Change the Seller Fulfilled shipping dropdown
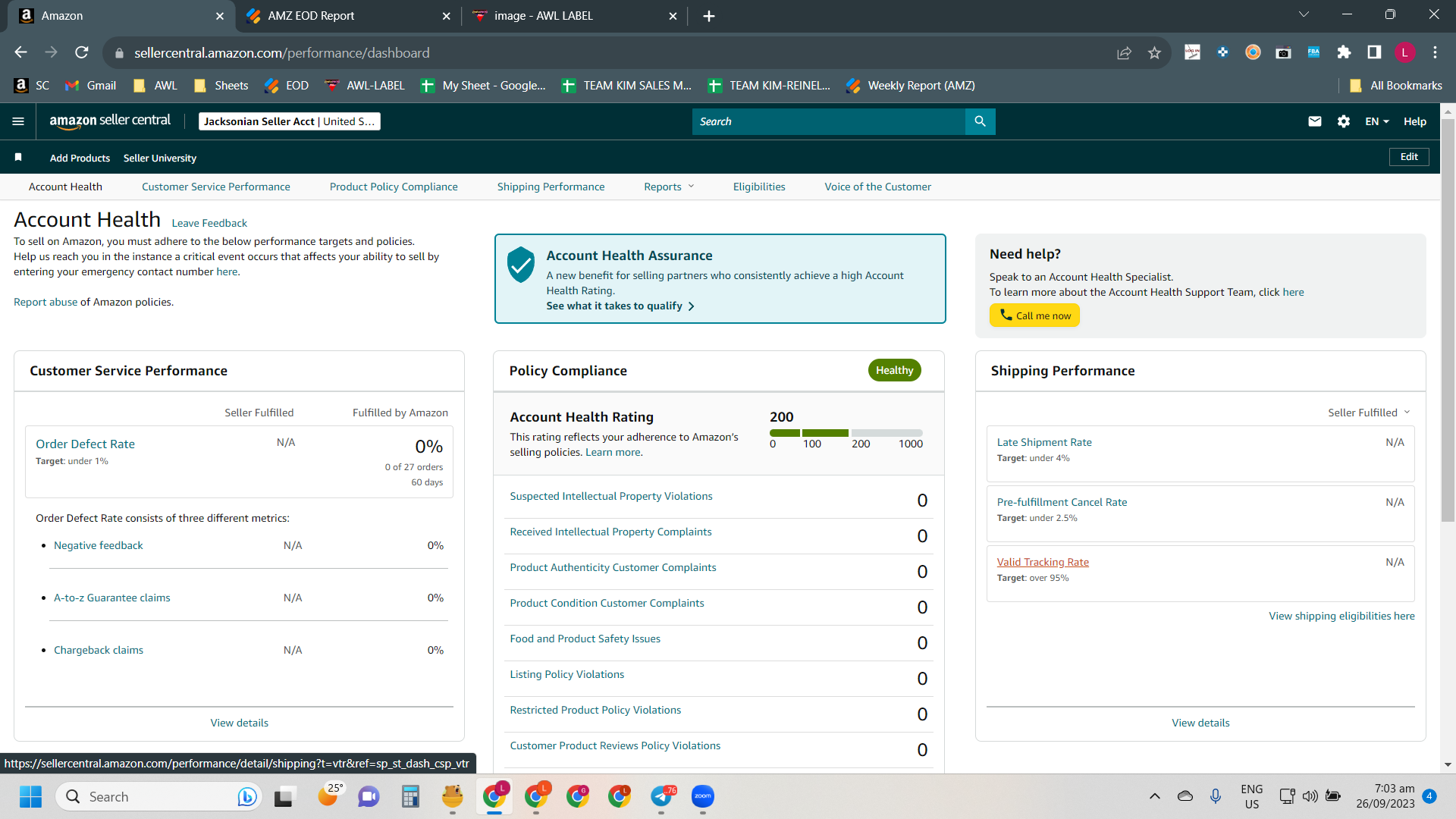The image size is (1456, 819). click(1369, 413)
